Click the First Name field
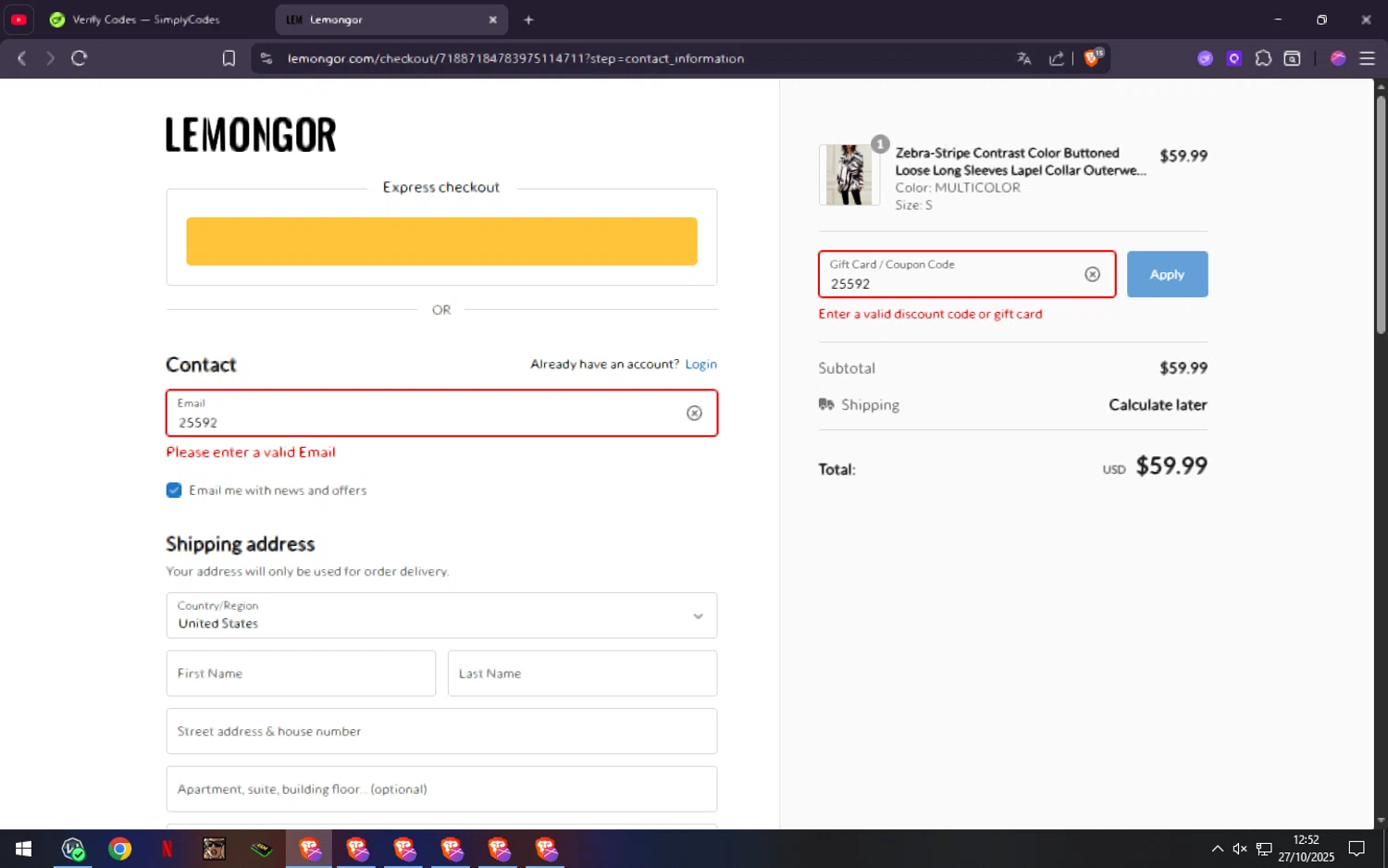This screenshot has height=868, width=1388. click(x=301, y=674)
